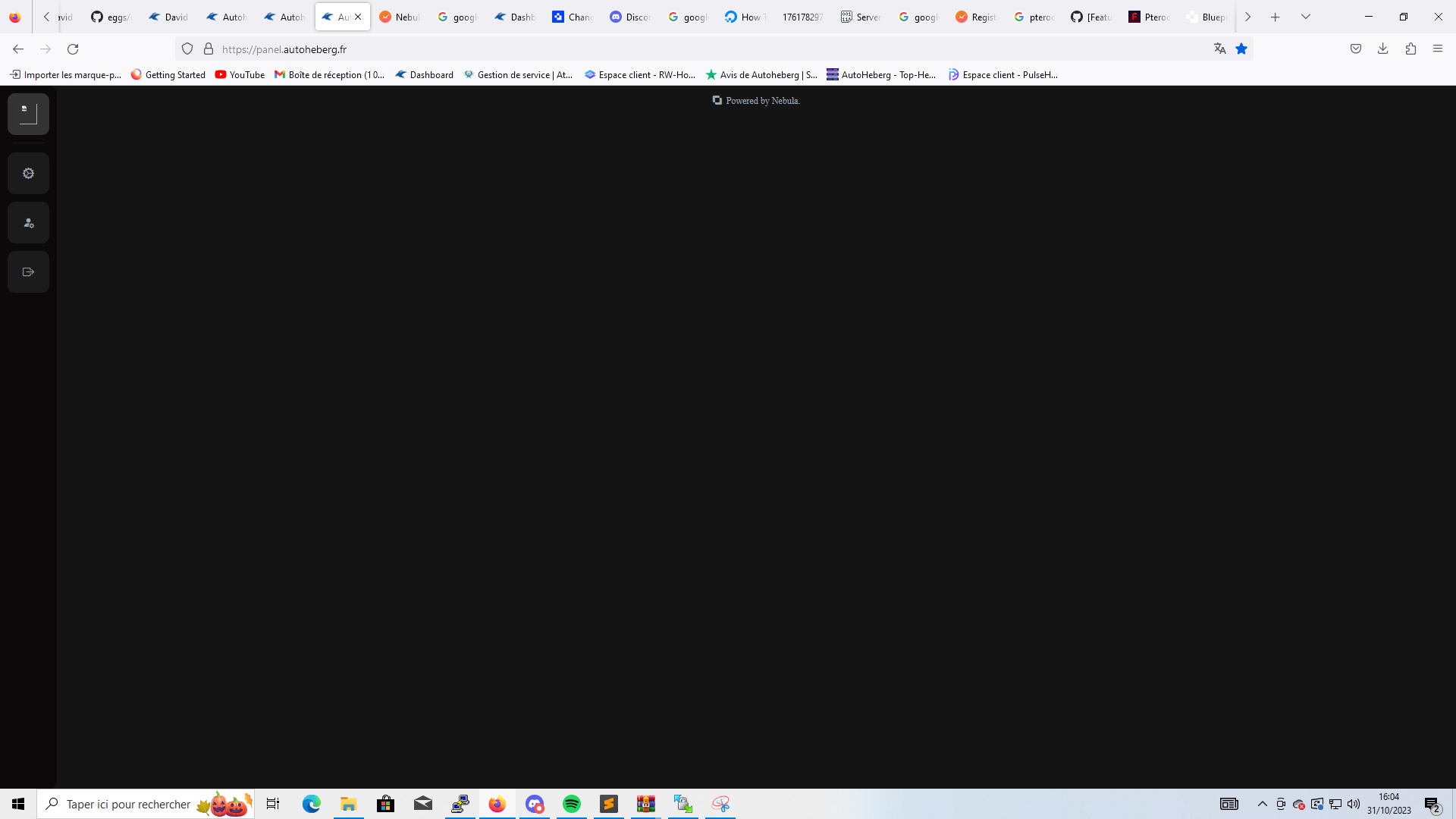Open Gestion de service bookmark
Image resolution: width=1456 pixels, height=819 pixels.
[x=518, y=74]
